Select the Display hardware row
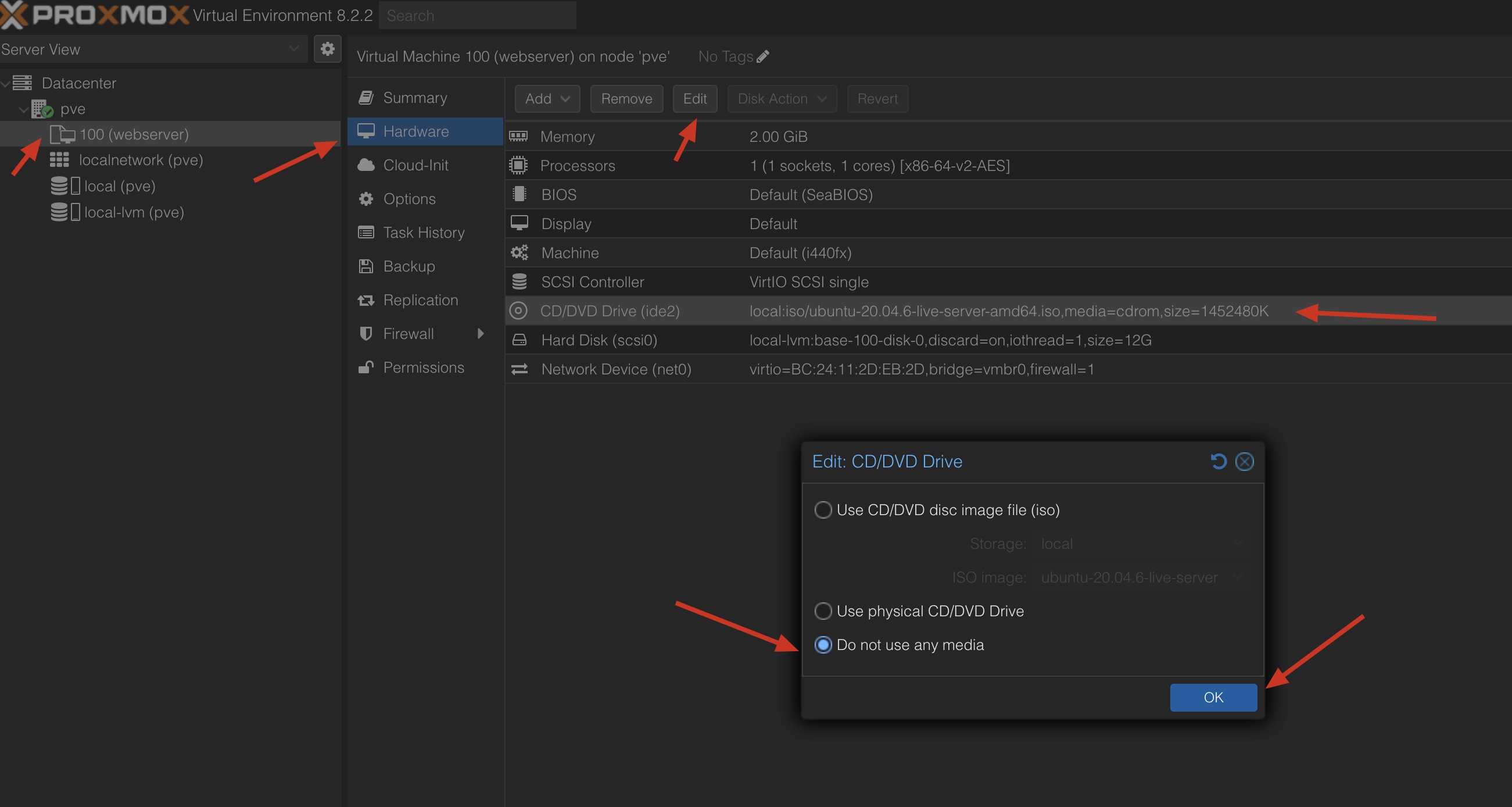Screen dimensions: 1512x807 1008,224
